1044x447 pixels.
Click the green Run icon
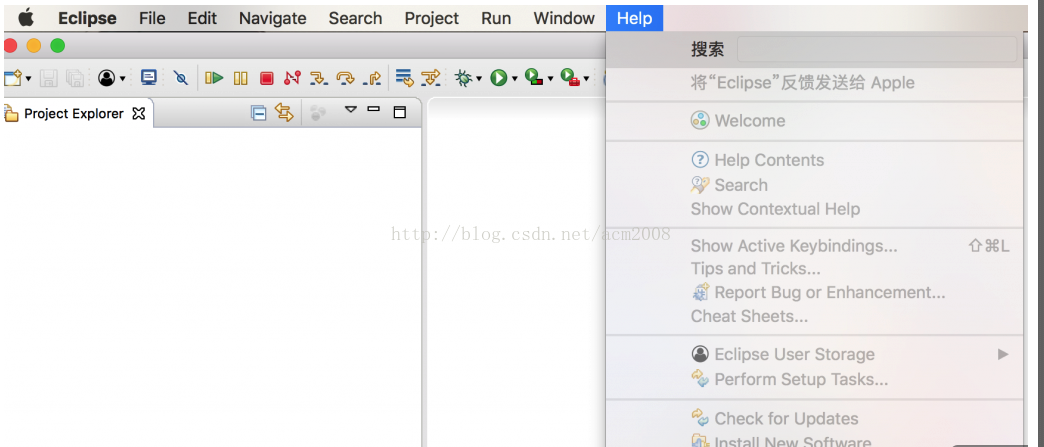pos(499,79)
